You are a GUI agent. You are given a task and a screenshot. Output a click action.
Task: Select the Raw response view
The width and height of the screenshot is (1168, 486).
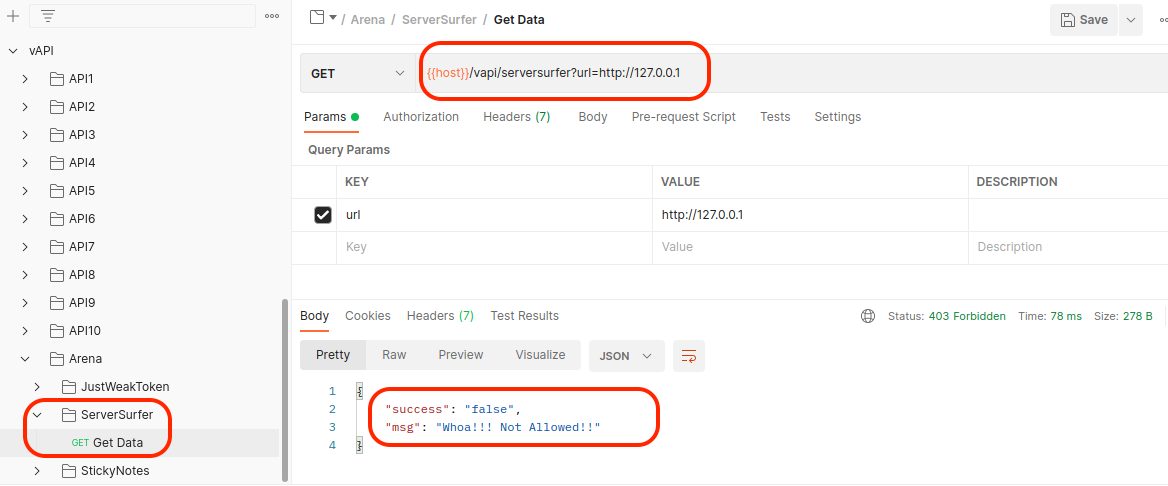pos(394,355)
